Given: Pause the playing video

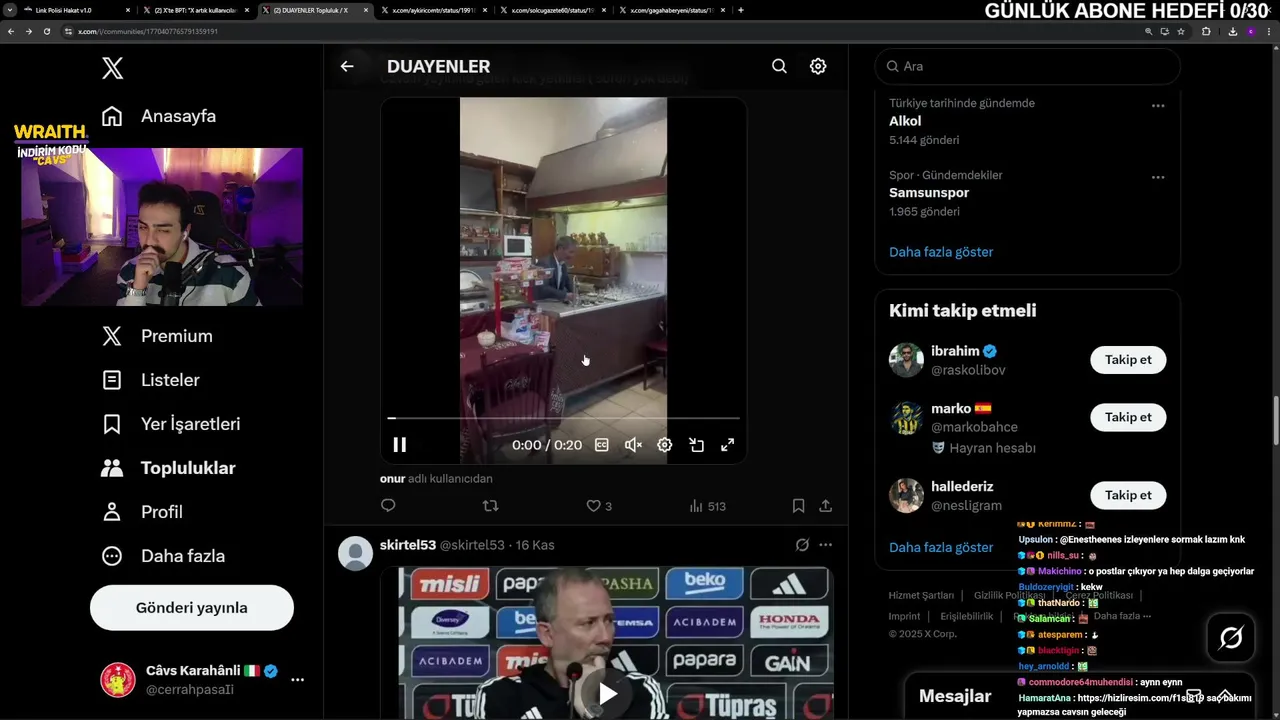Looking at the screenshot, I should point(399,445).
